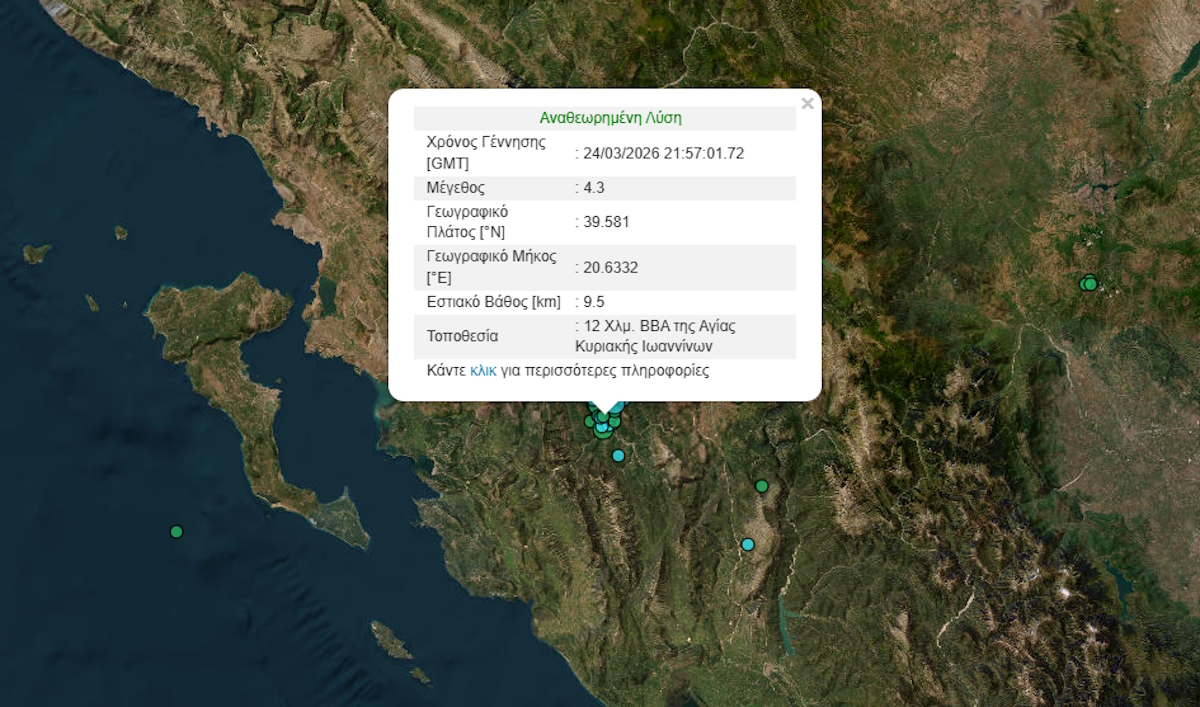This screenshot has height=707, width=1200.
Task: Click the small island northwest of Corfu
Action: pos(36,253)
